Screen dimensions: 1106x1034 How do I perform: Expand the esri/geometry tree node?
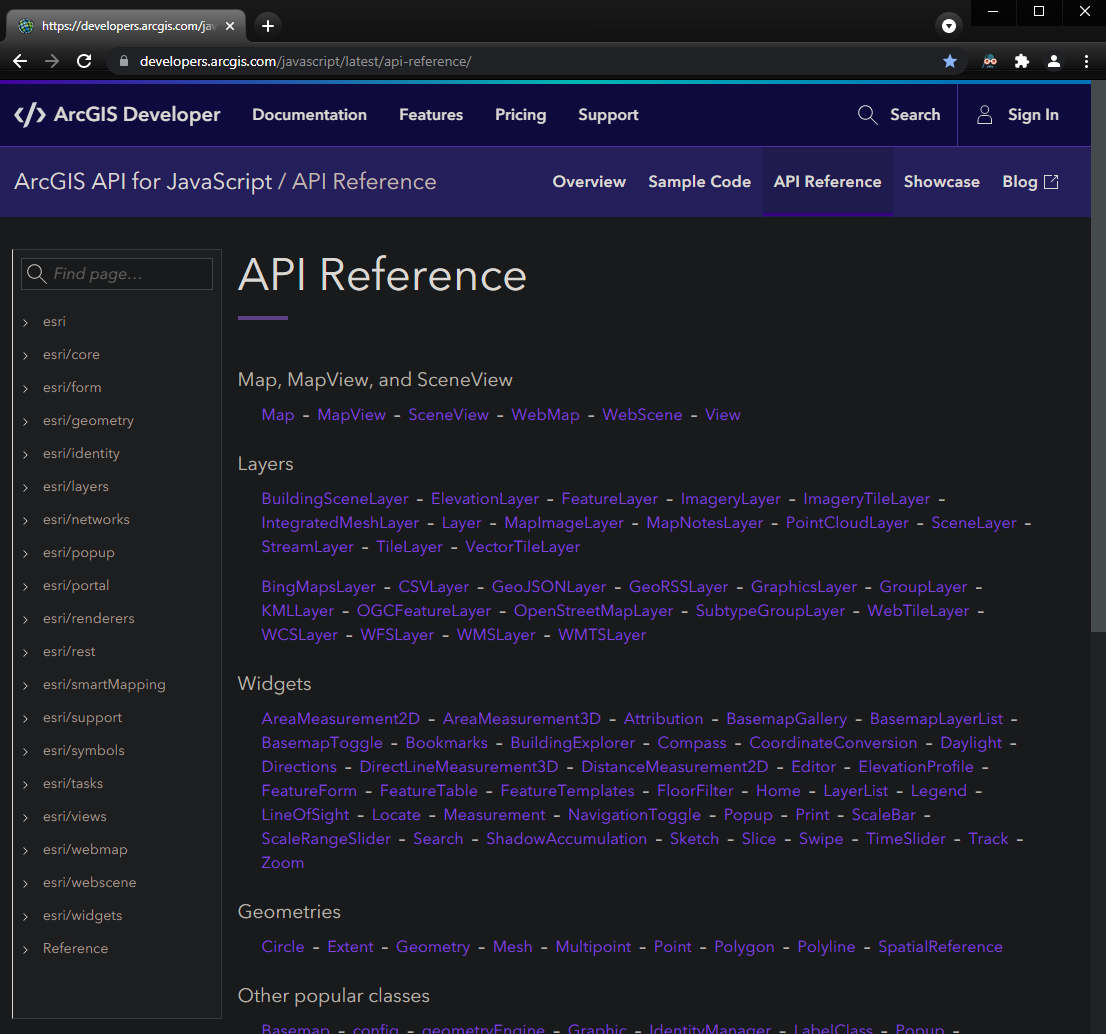pyautogui.click(x=25, y=421)
